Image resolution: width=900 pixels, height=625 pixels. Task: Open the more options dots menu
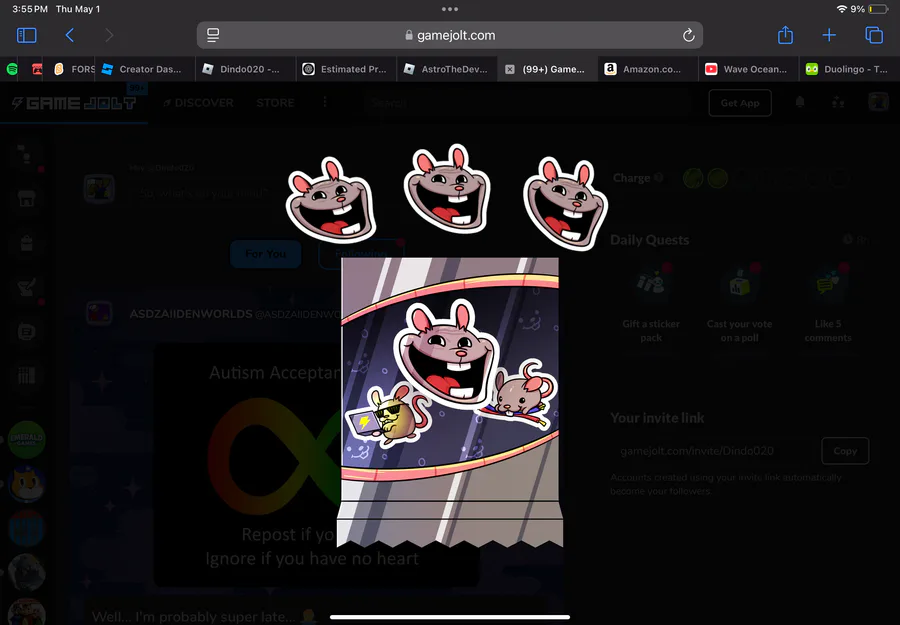click(325, 102)
